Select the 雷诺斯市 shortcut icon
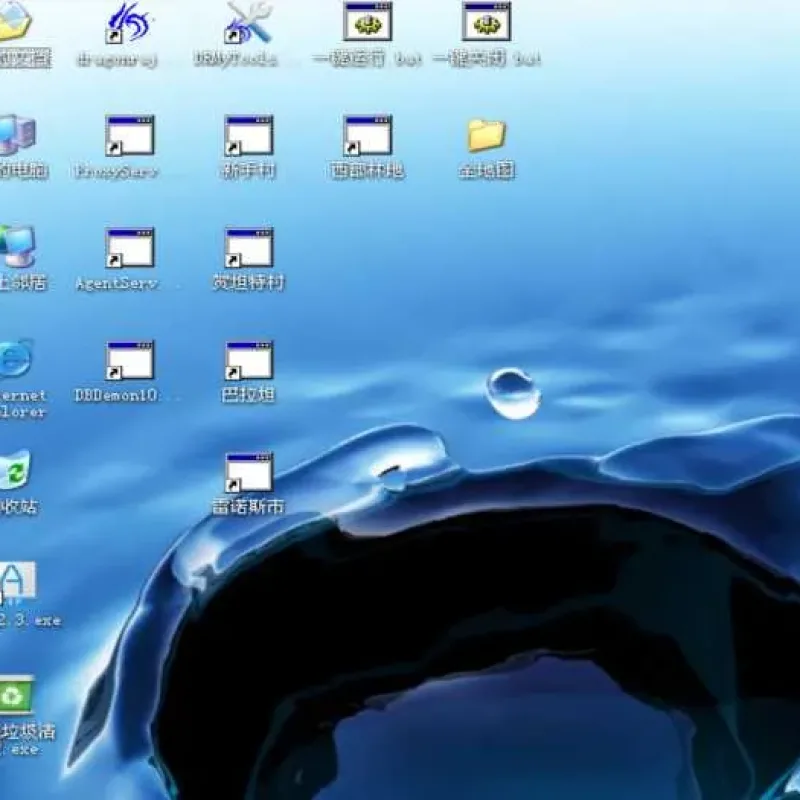The image size is (800, 800). pyautogui.click(x=248, y=473)
